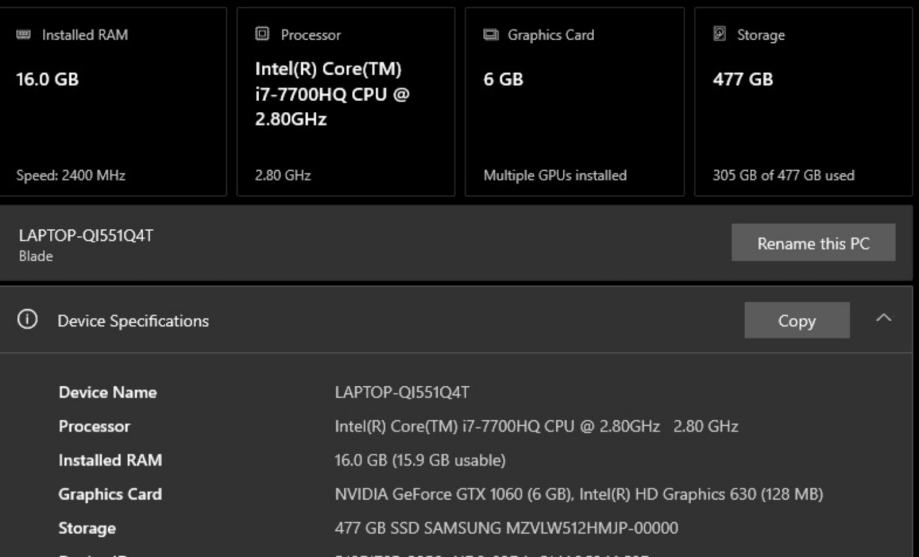The image size is (919, 557).
Task: Click the Device Specifications info icon
Action: [x=28, y=320]
